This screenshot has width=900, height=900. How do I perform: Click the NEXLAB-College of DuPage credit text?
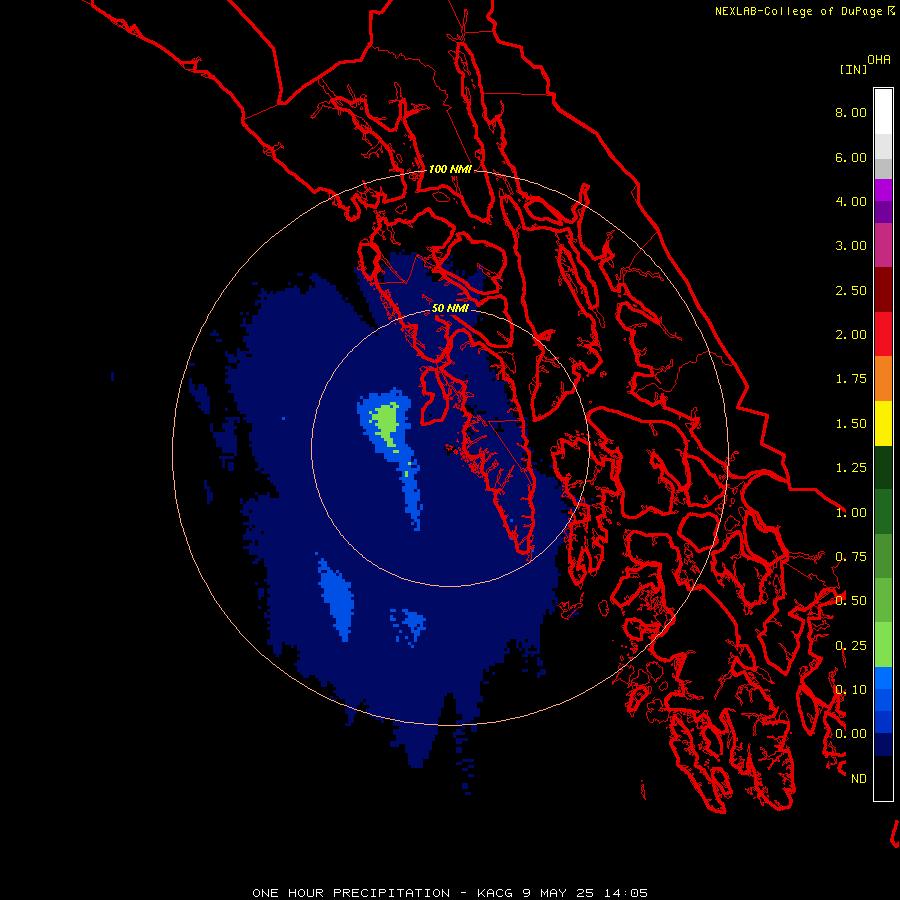pyautogui.click(x=800, y=11)
